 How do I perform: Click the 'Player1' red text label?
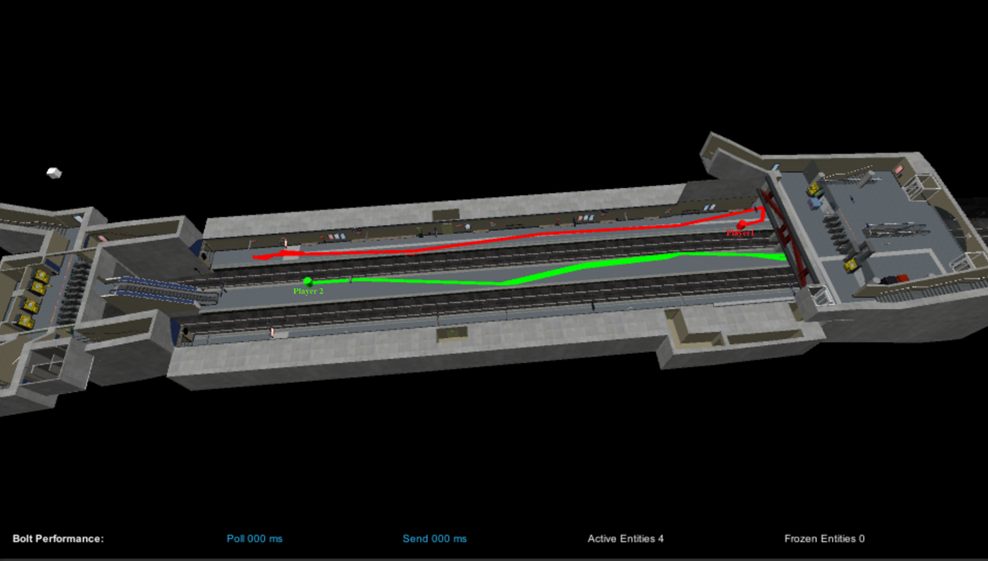click(741, 233)
